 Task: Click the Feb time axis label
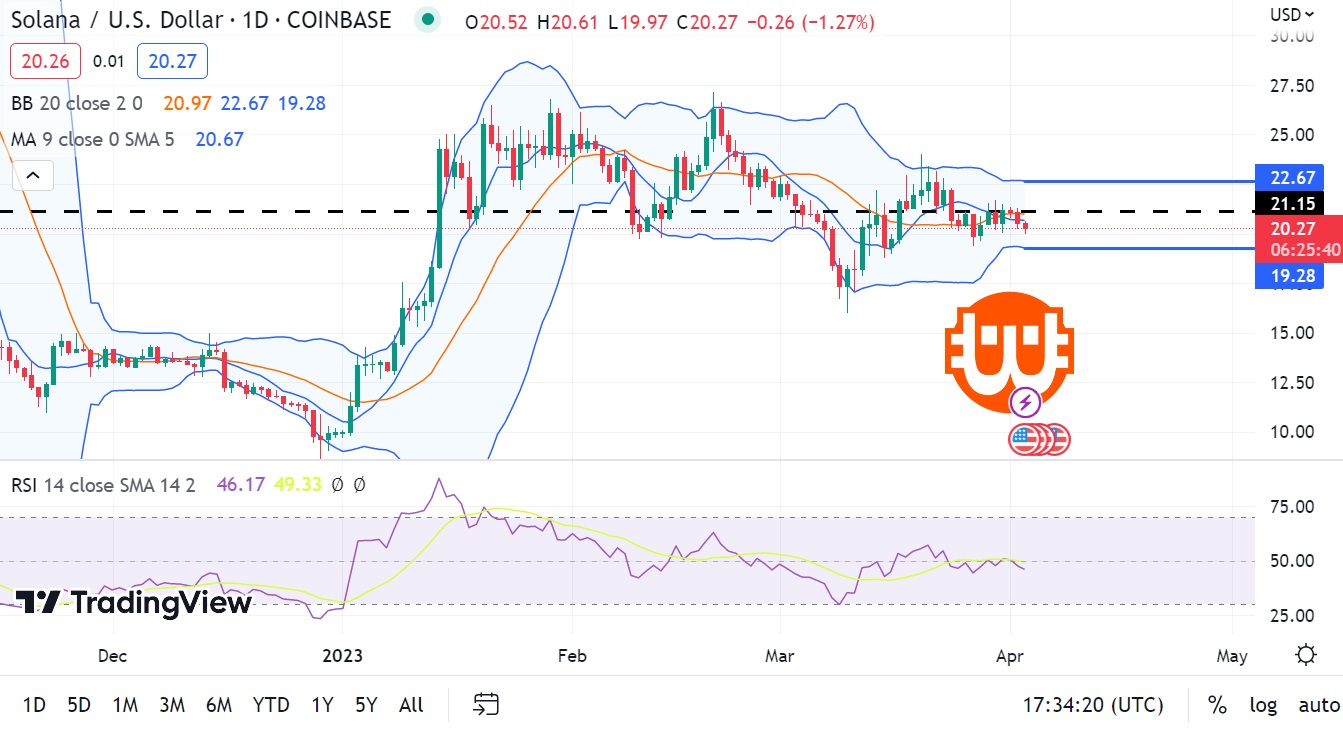572,656
